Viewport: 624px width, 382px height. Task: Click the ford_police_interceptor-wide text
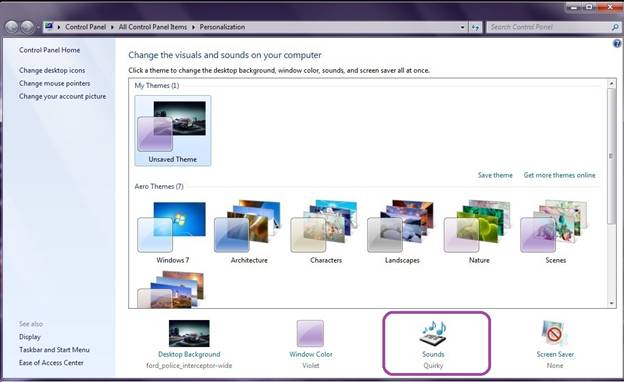[189, 365]
